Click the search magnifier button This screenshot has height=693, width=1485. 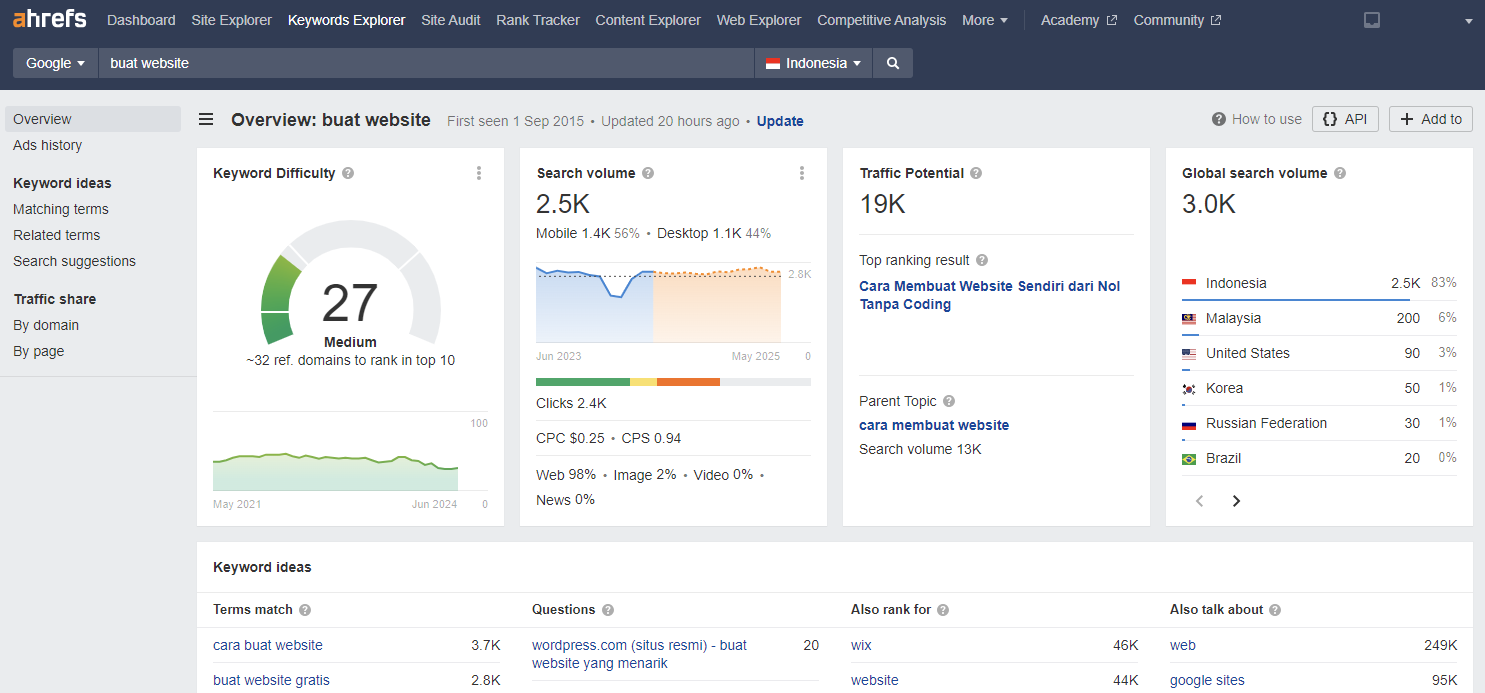[893, 63]
